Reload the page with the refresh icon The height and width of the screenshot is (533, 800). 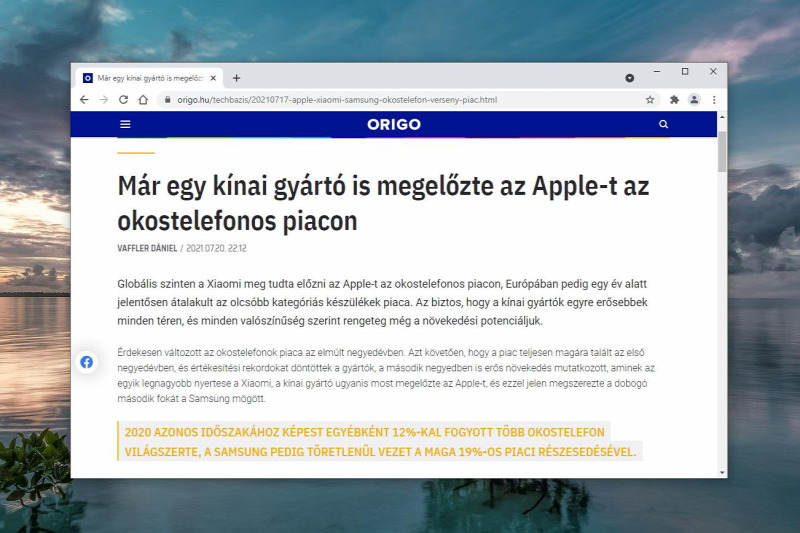tap(123, 100)
